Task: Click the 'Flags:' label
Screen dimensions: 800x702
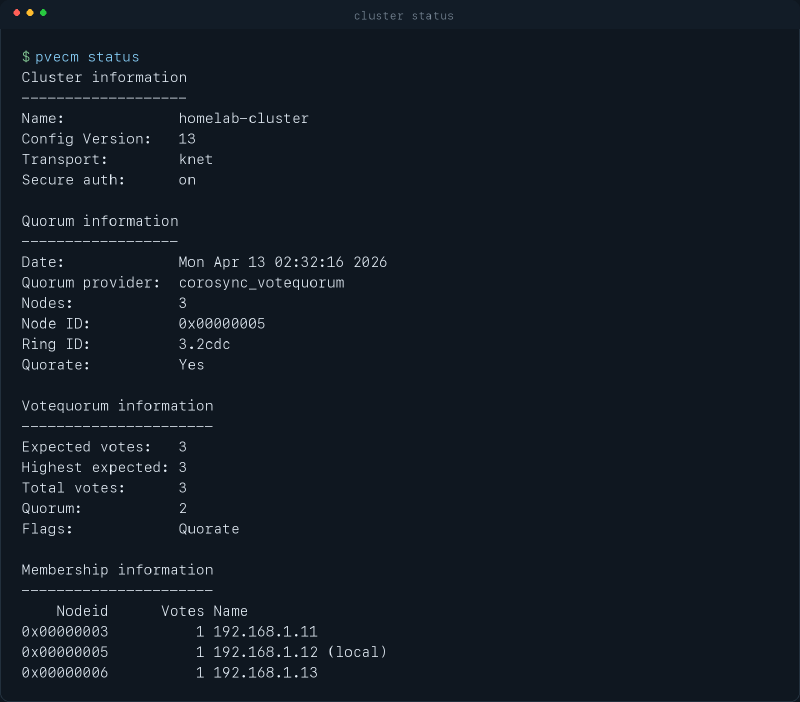Action: [47, 529]
